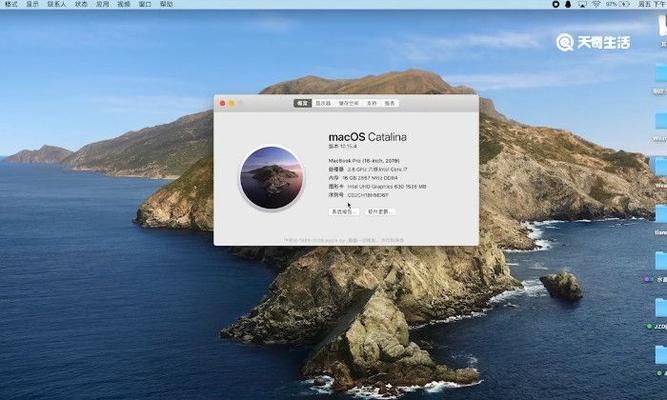Screen dimensions: 667x400
Task: Switch to the 显示器 tab
Action: point(323,103)
